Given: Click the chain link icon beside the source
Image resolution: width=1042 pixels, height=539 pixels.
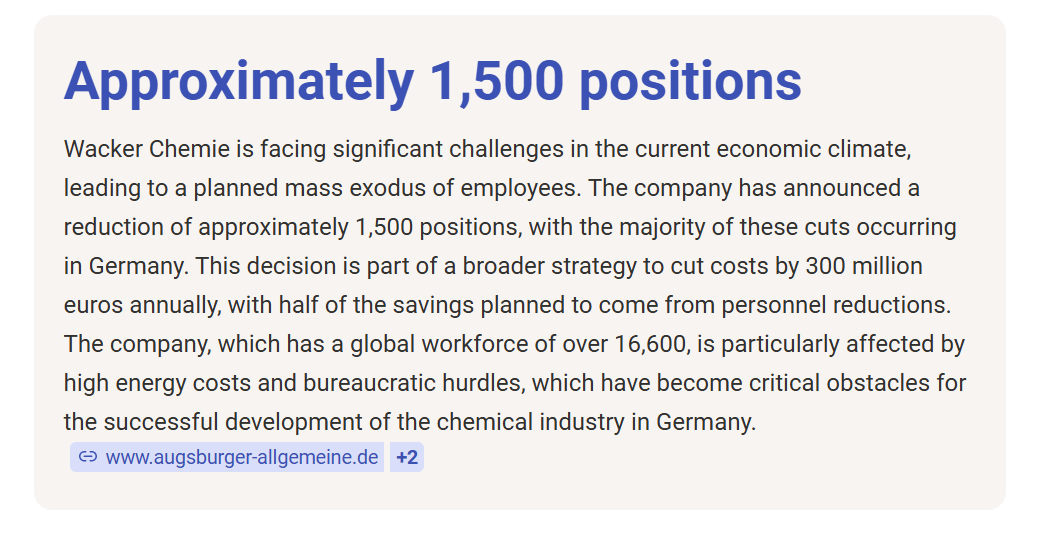Looking at the screenshot, I should (x=88, y=457).
